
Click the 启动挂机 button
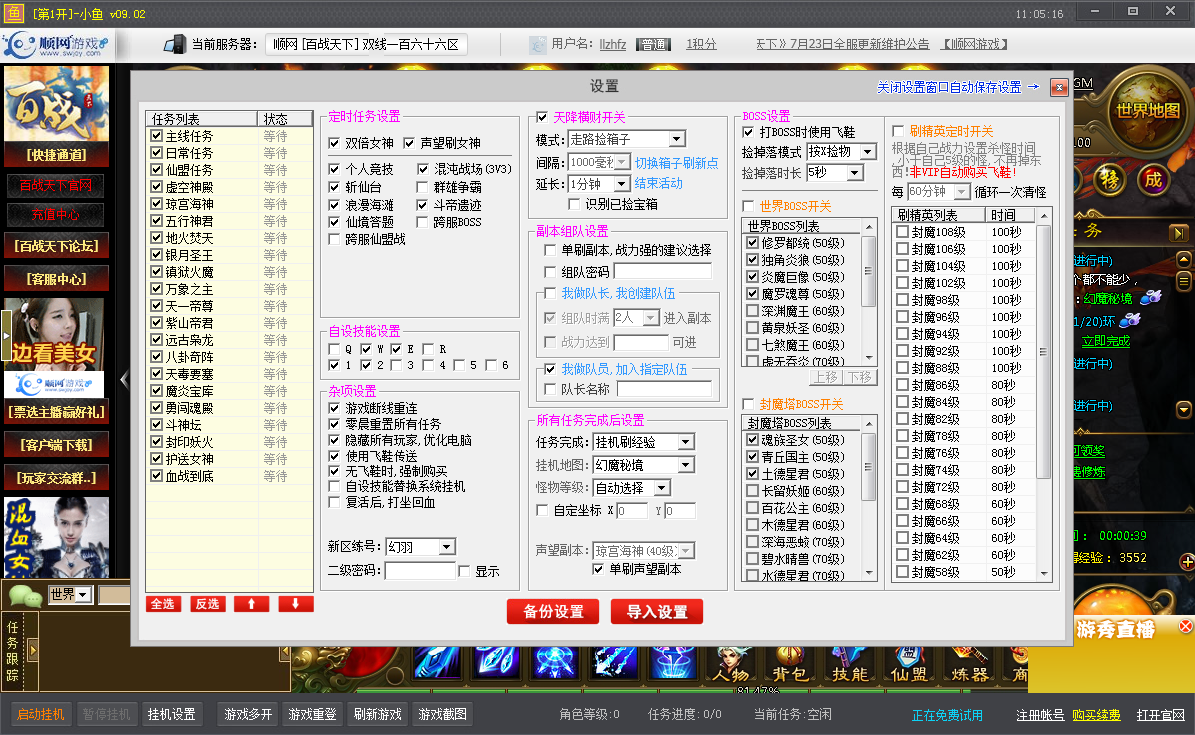pyautogui.click(x=41, y=714)
